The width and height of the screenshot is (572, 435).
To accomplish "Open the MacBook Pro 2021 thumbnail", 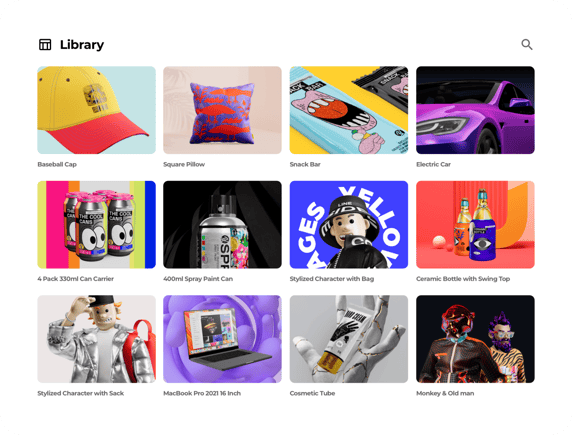I will pos(223,339).
